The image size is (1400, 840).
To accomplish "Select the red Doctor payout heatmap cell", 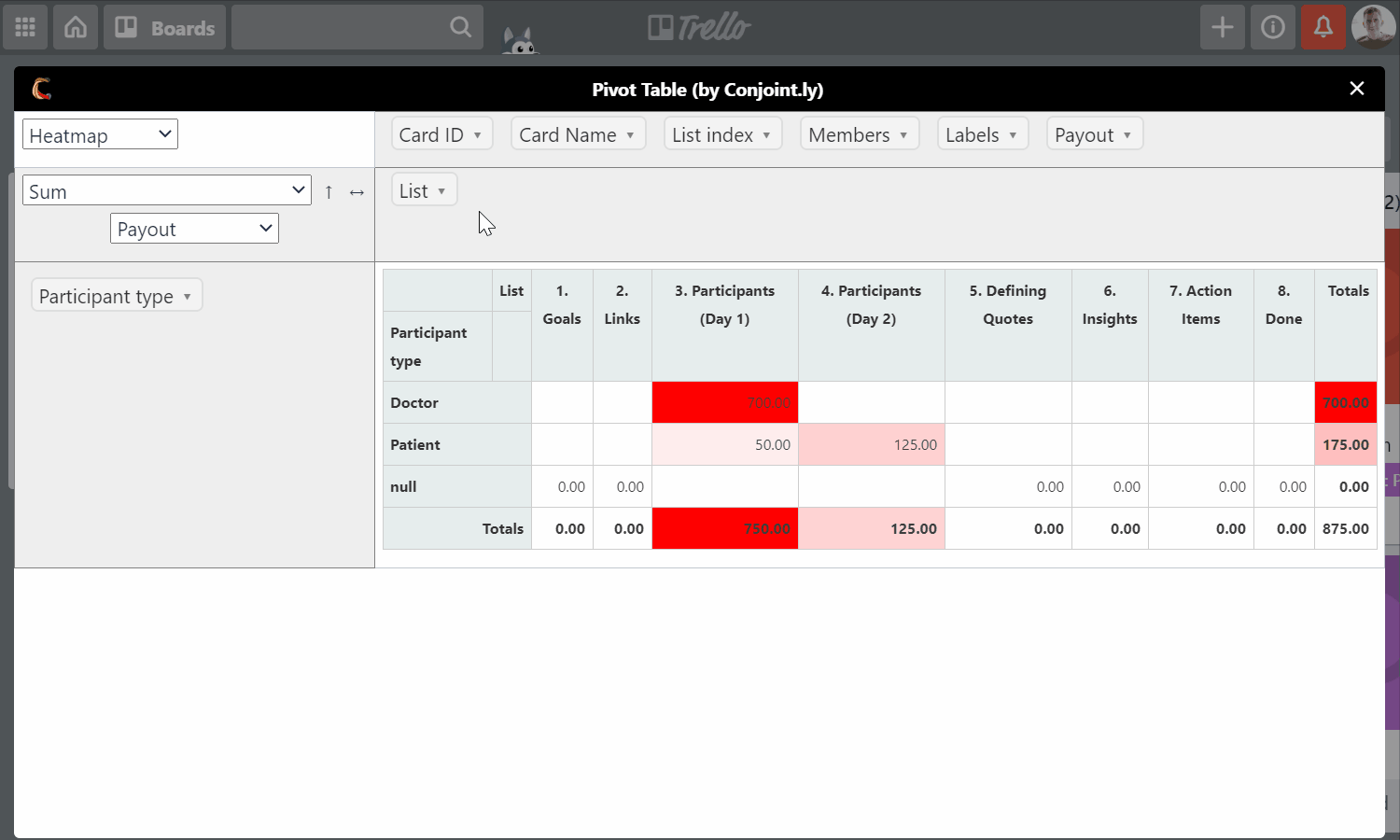I will coord(724,402).
